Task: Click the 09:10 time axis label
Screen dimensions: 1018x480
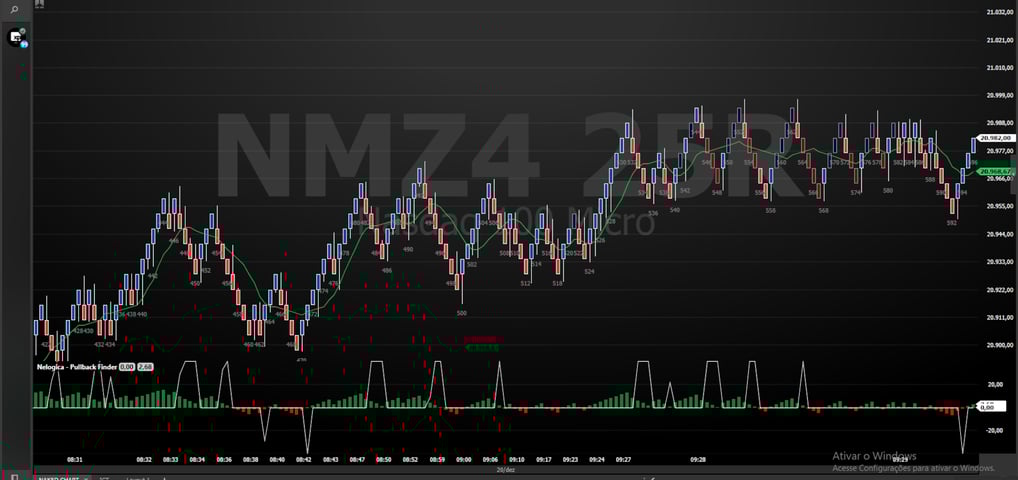Action: [517, 459]
